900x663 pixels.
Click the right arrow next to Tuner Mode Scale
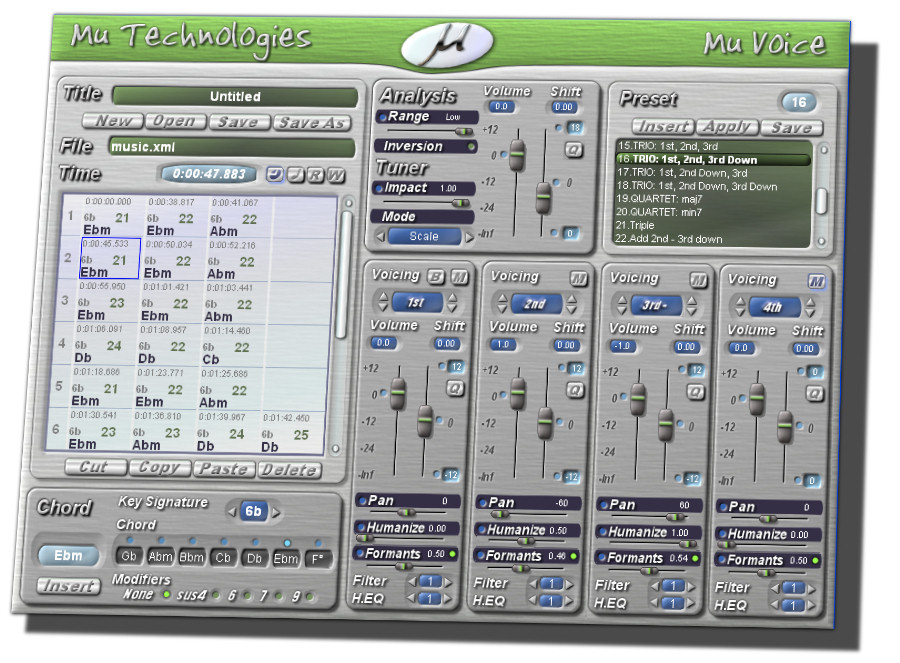coord(469,237)
